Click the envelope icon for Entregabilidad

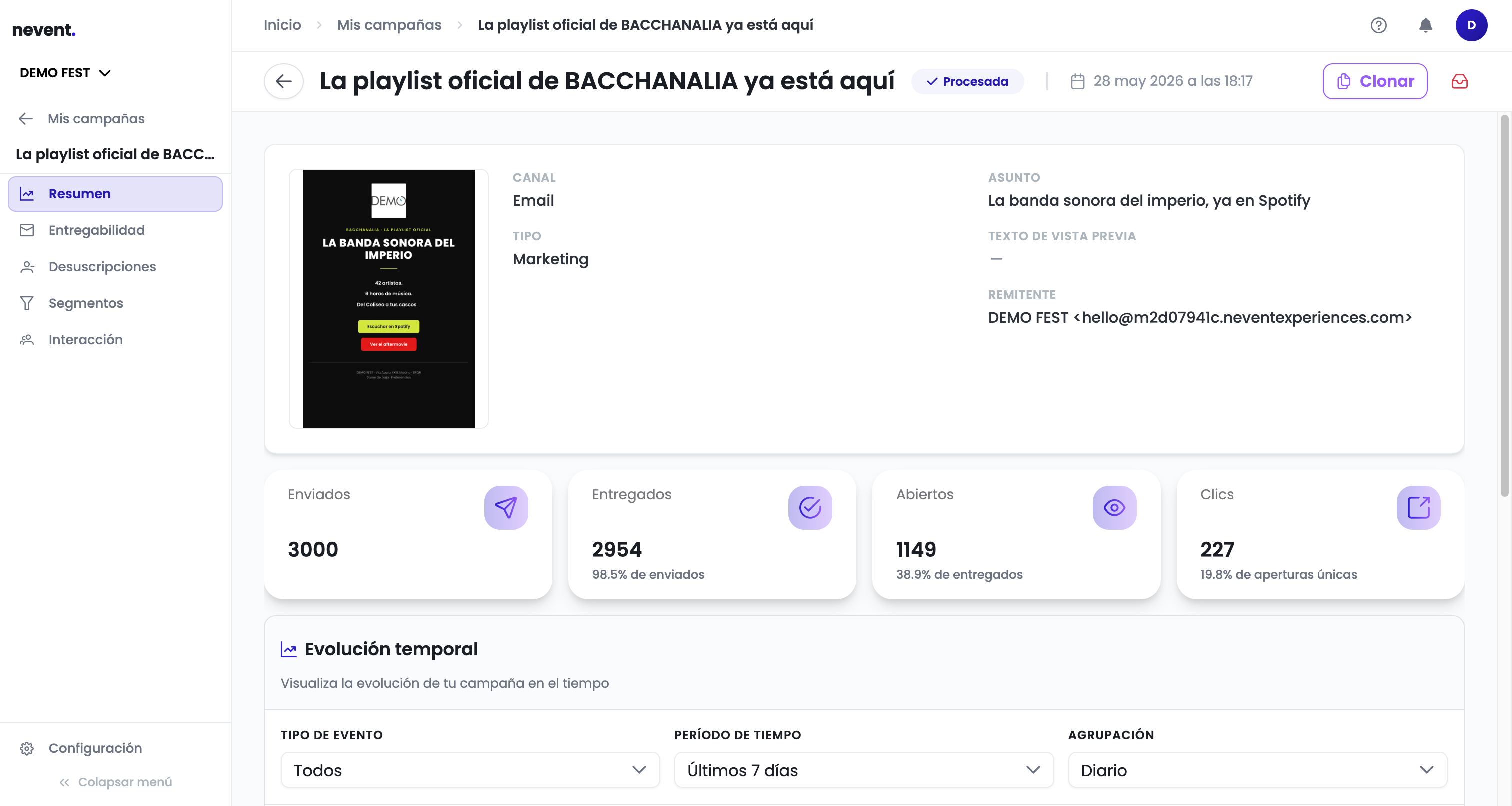(27, 230)
